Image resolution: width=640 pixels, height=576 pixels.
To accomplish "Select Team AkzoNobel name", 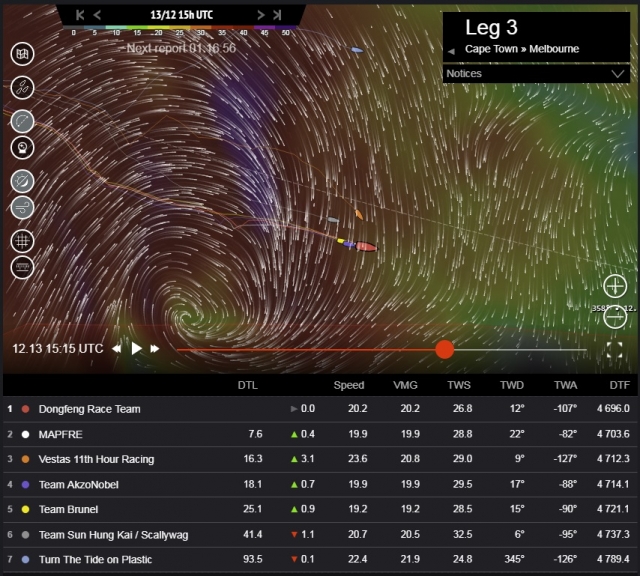I will 78,485.
